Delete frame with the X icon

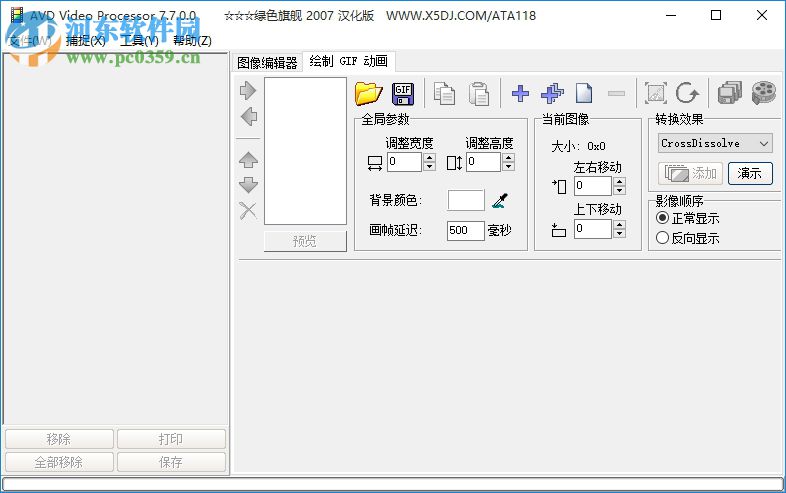tap(248, 211)
